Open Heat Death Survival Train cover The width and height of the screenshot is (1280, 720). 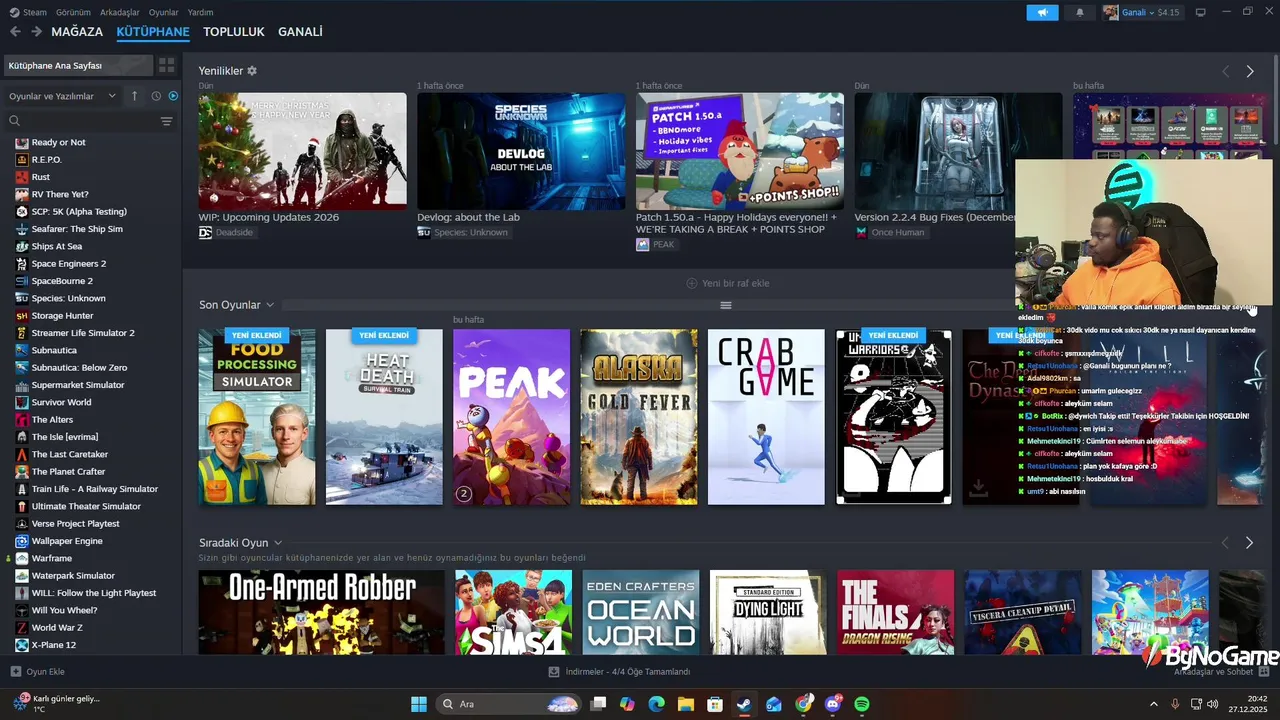(384, 417)
